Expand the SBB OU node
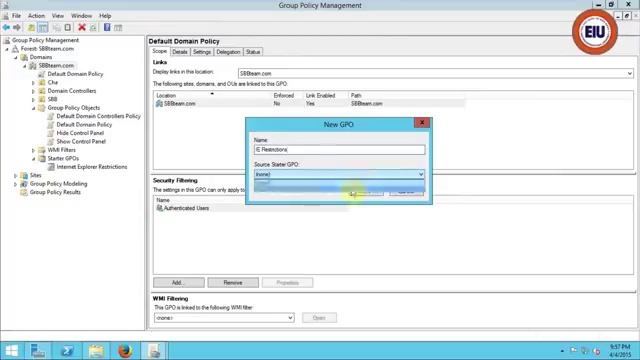The image size is (640, 360). click(x=33, y=100)
